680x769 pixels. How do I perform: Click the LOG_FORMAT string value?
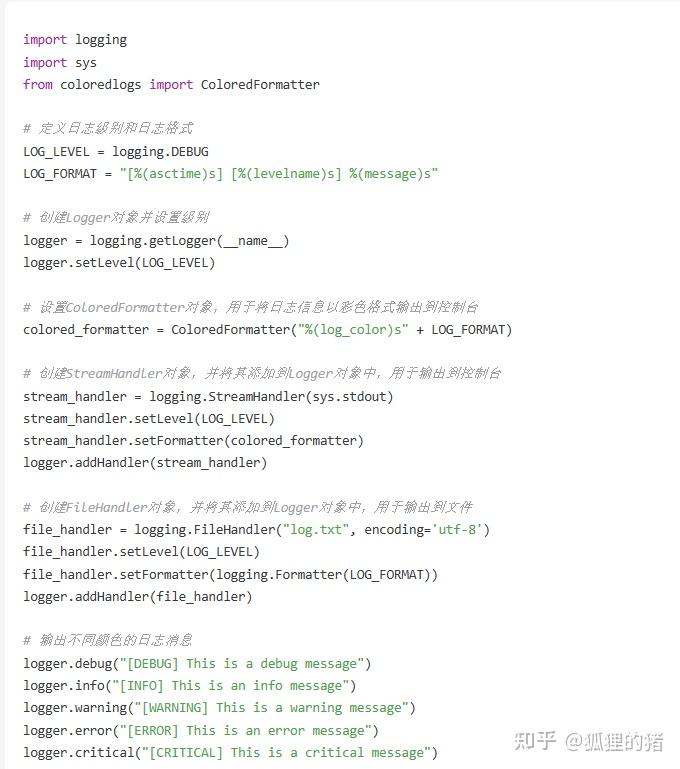click(x=278, y=174)
